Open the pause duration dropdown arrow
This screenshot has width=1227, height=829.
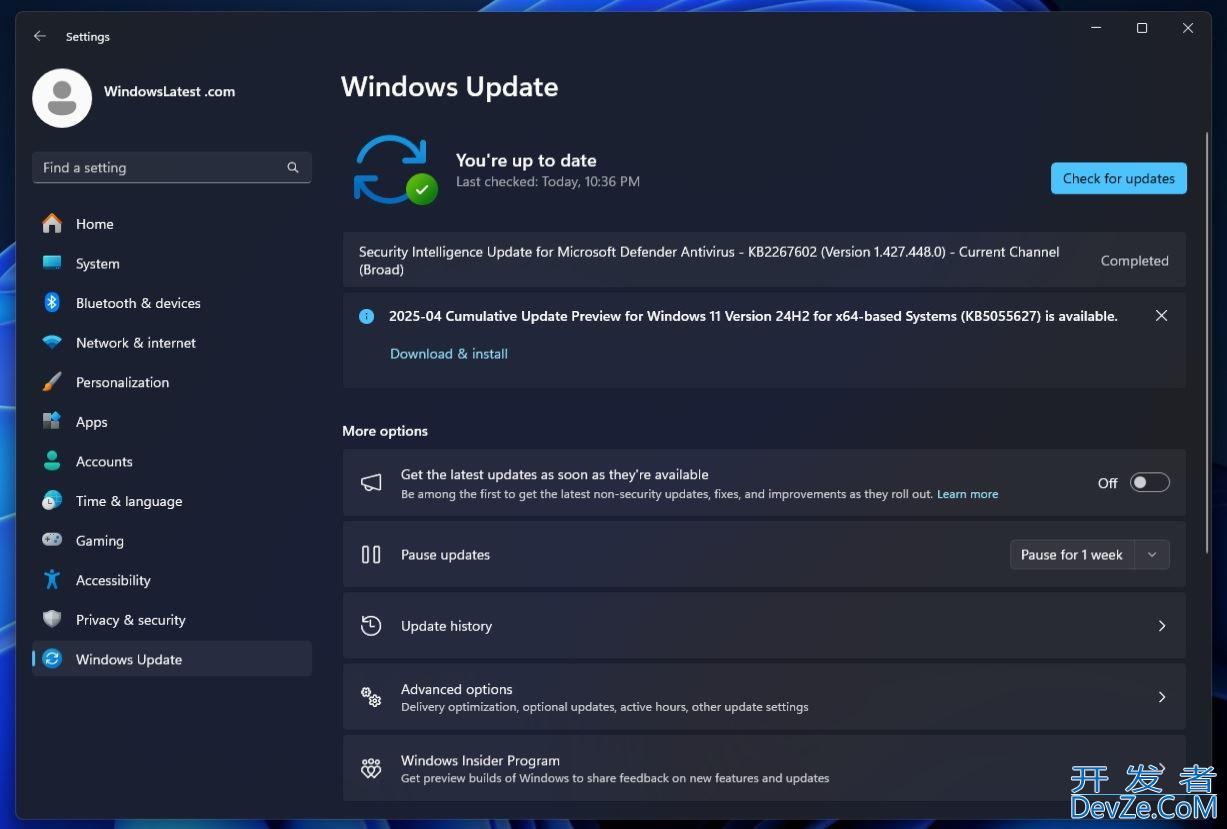1152,555
